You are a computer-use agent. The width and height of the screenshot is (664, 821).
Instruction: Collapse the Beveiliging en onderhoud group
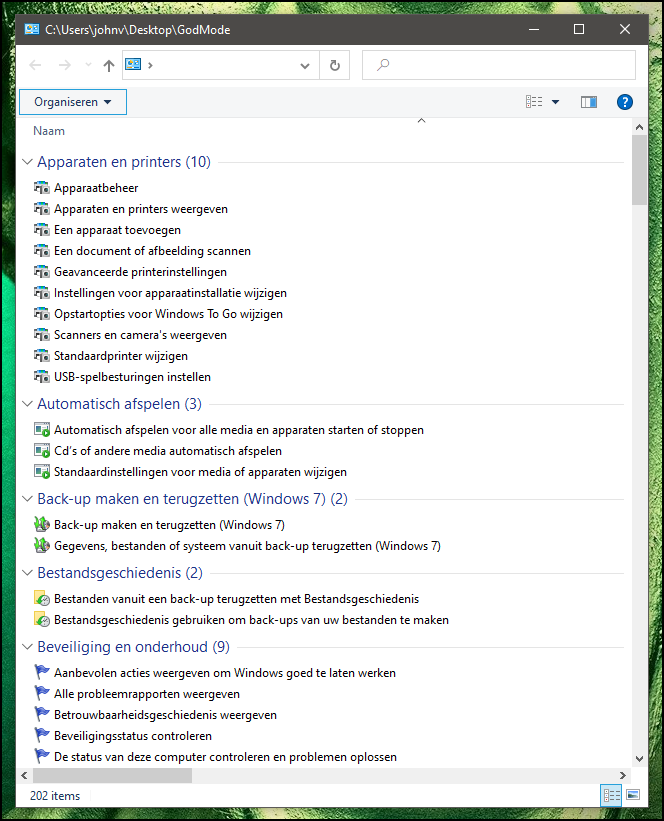click(x=27, y=647)
